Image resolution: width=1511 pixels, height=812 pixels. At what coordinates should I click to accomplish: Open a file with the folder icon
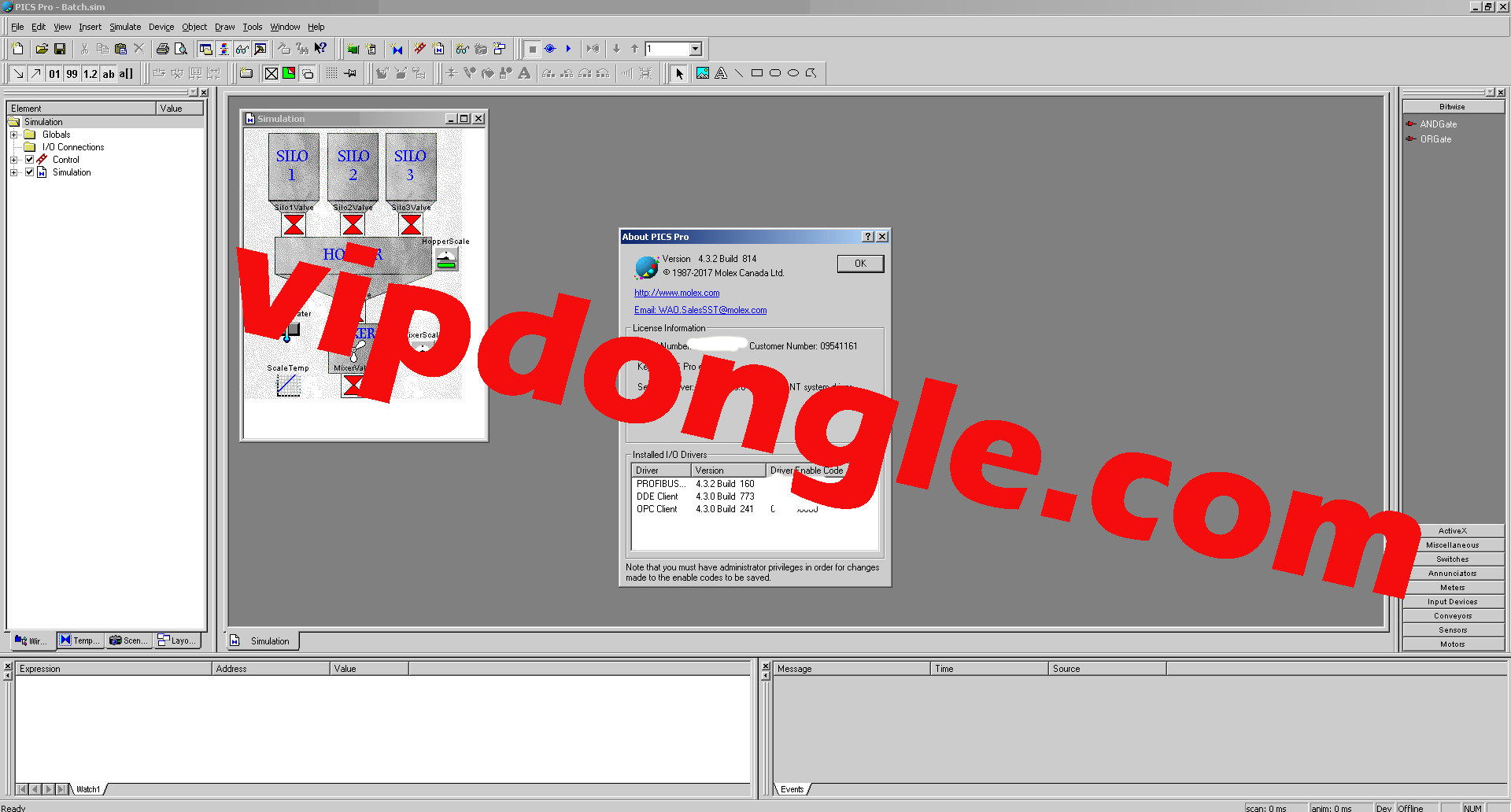click(42, 49)
